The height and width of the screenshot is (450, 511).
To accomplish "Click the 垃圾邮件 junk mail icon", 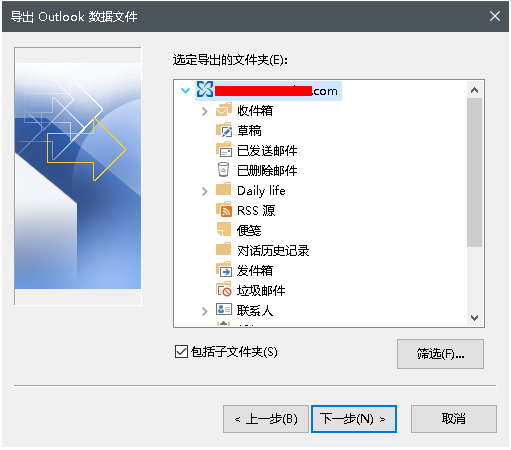I will [x=224, y=289].
